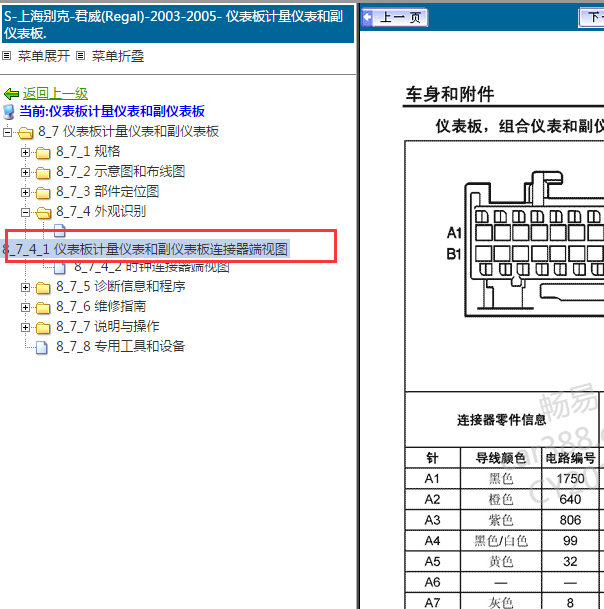The image size is (604, 609).
Task: Click pin cell A6 in table
Action: 432,582
